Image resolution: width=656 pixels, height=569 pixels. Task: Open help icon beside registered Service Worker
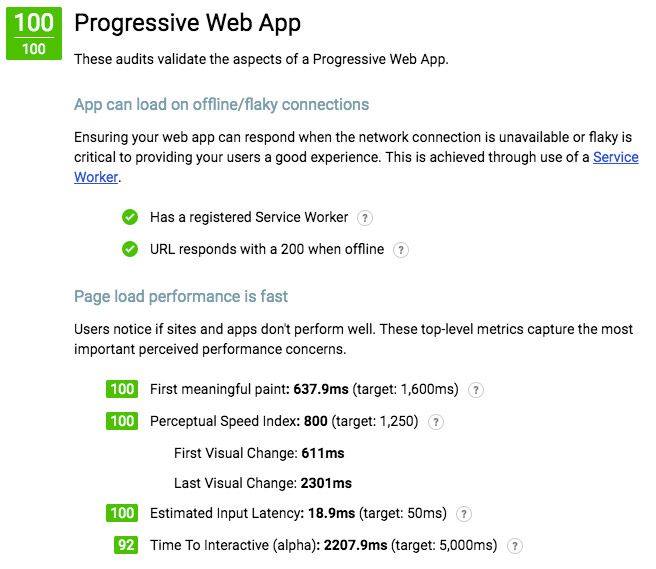coord(364,218)
